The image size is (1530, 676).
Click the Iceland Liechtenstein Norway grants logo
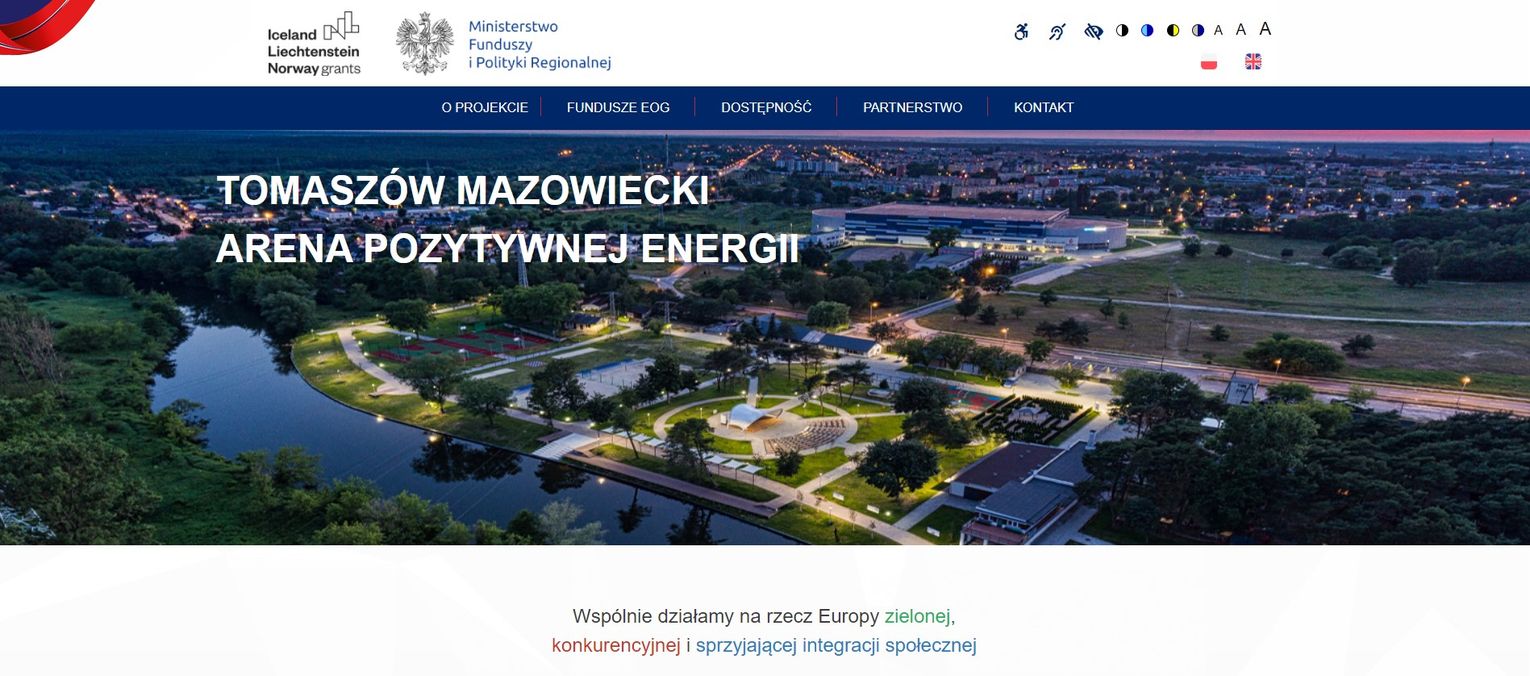[314, 44]
